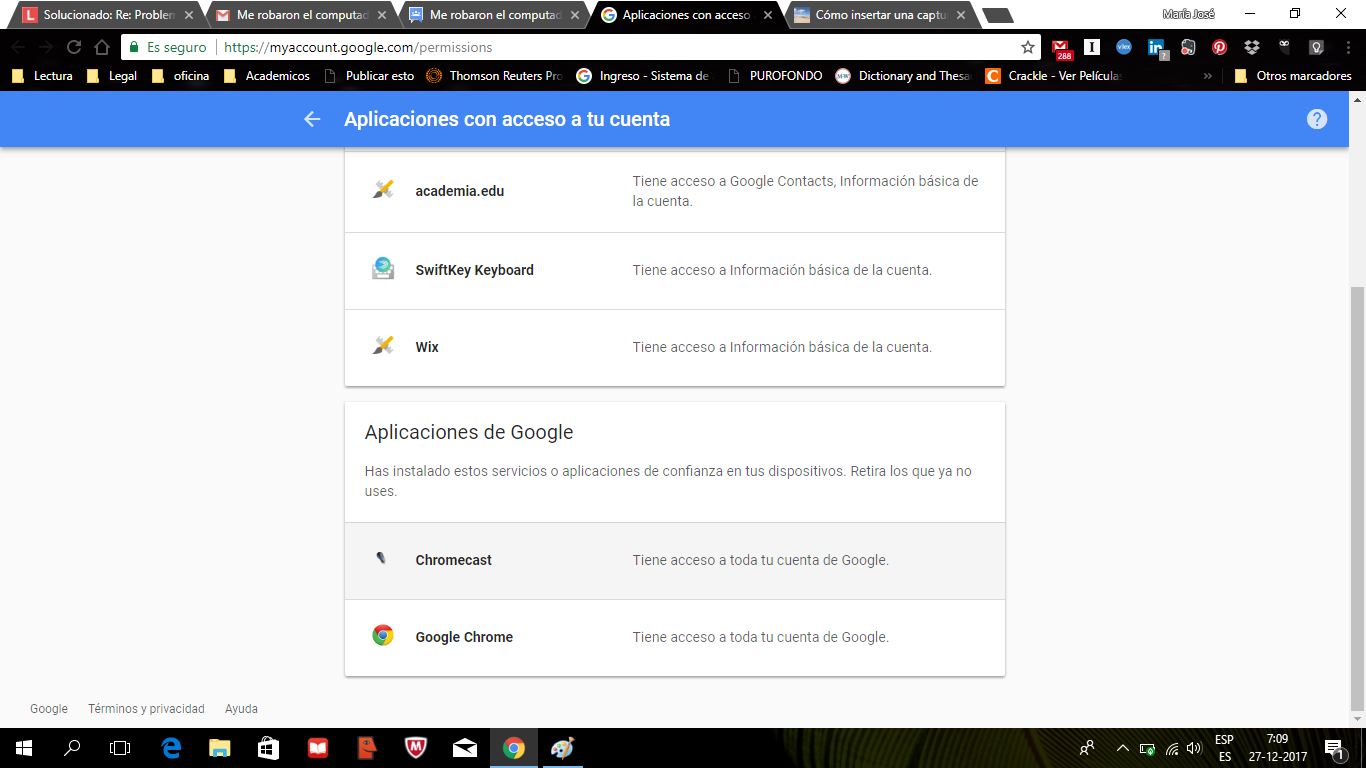Open the Pinterest save button extension
This screenshot has width=1366, height=768.
coord(1220,47)
